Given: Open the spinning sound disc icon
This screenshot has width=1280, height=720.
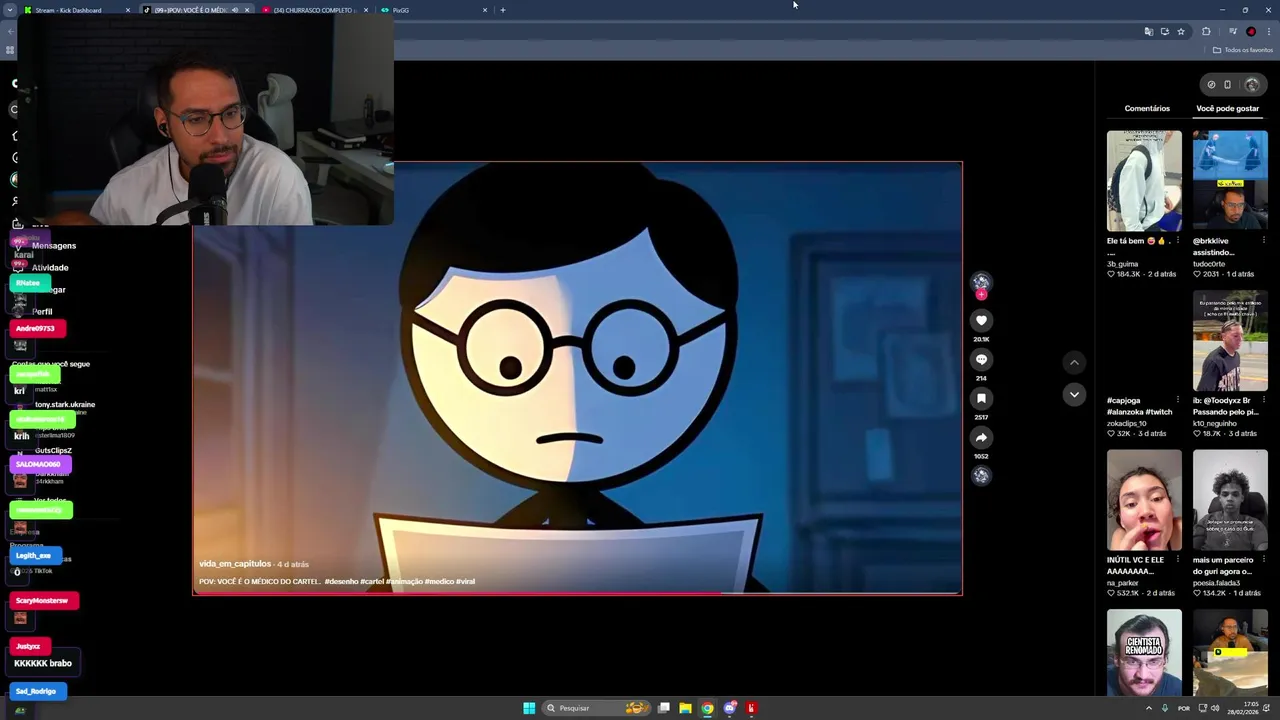Looking at the screenshot, I should click(x=981, y=476).
